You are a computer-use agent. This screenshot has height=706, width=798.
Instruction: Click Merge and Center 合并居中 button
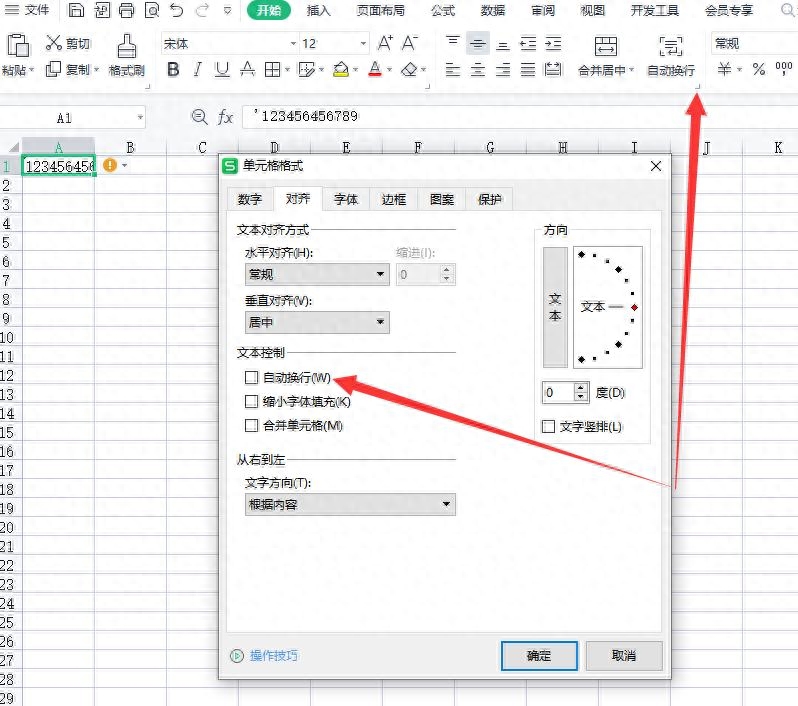pos(606,55)
